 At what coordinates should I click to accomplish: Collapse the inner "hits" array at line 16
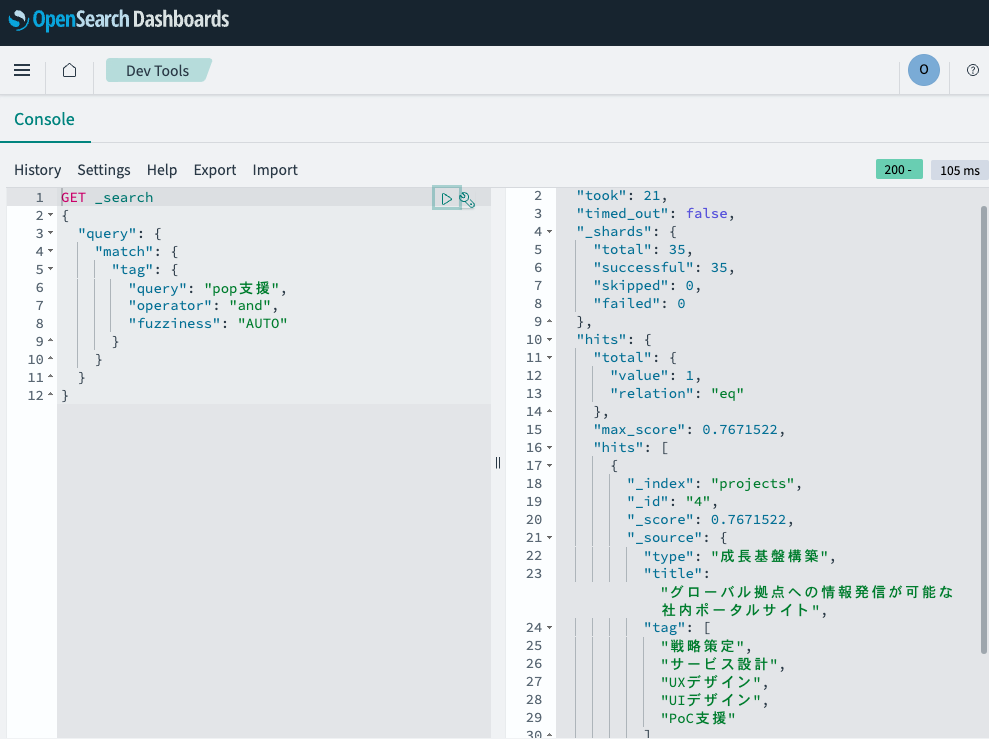pos(549,448)
